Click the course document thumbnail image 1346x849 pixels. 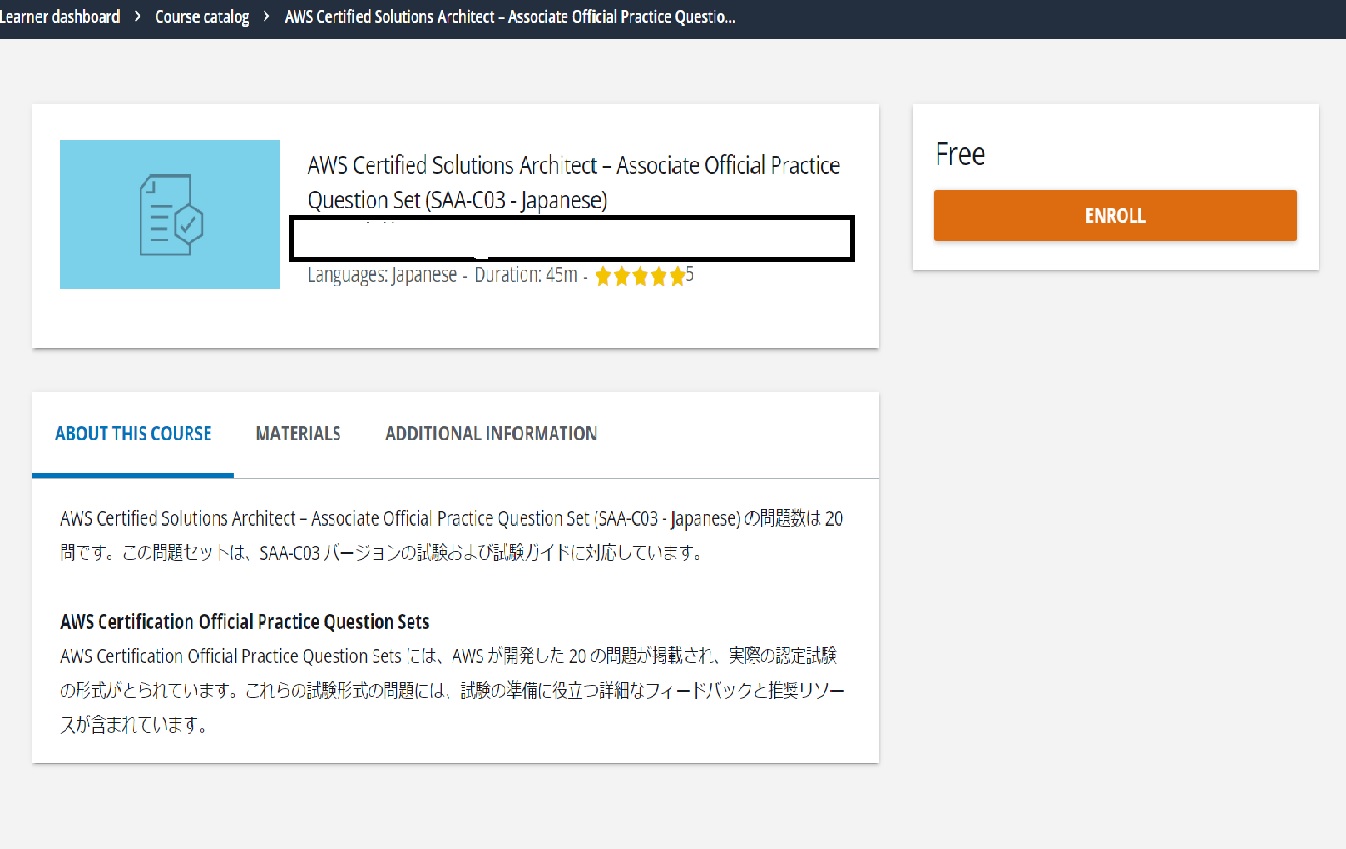click(170, 214)
